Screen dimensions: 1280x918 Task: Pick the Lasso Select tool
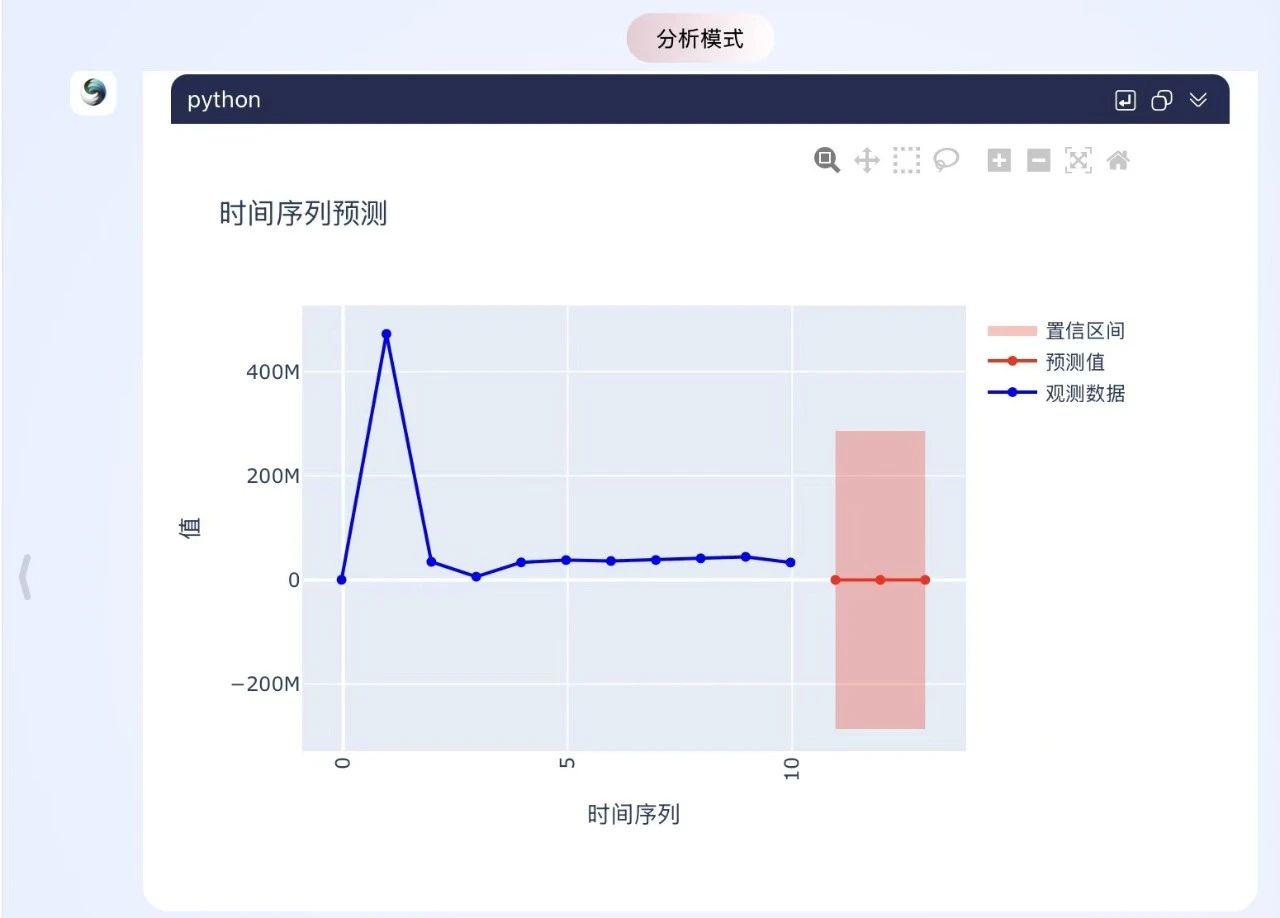tap(946, 160)
